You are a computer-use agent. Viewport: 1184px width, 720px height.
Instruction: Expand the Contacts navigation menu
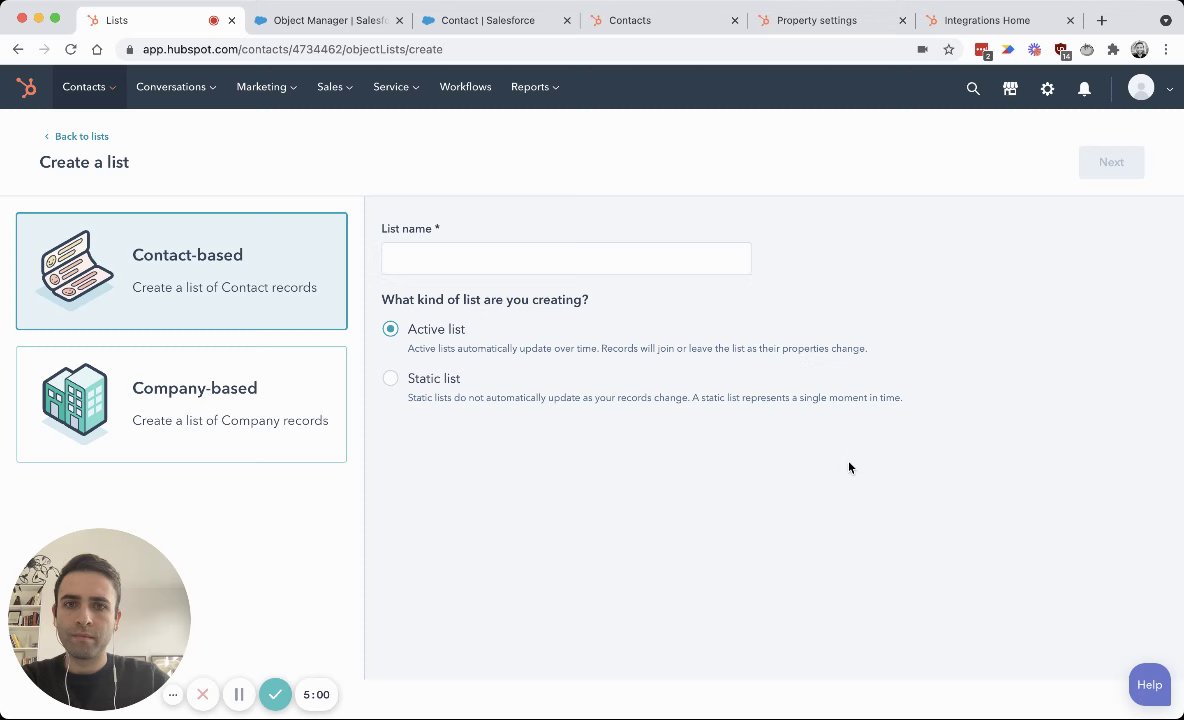(x=89, y=87)
